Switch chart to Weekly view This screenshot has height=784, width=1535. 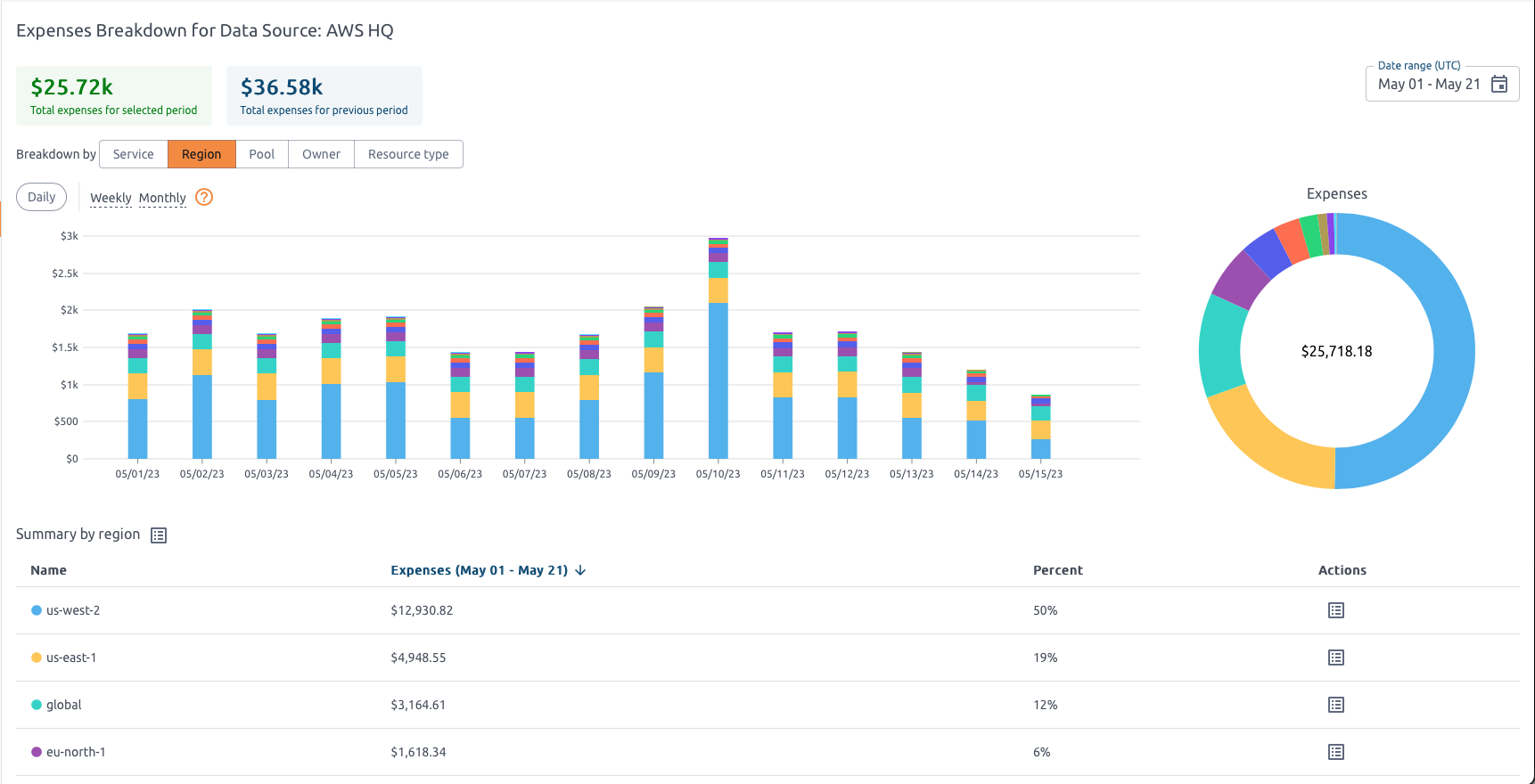[x=111, y=198]
